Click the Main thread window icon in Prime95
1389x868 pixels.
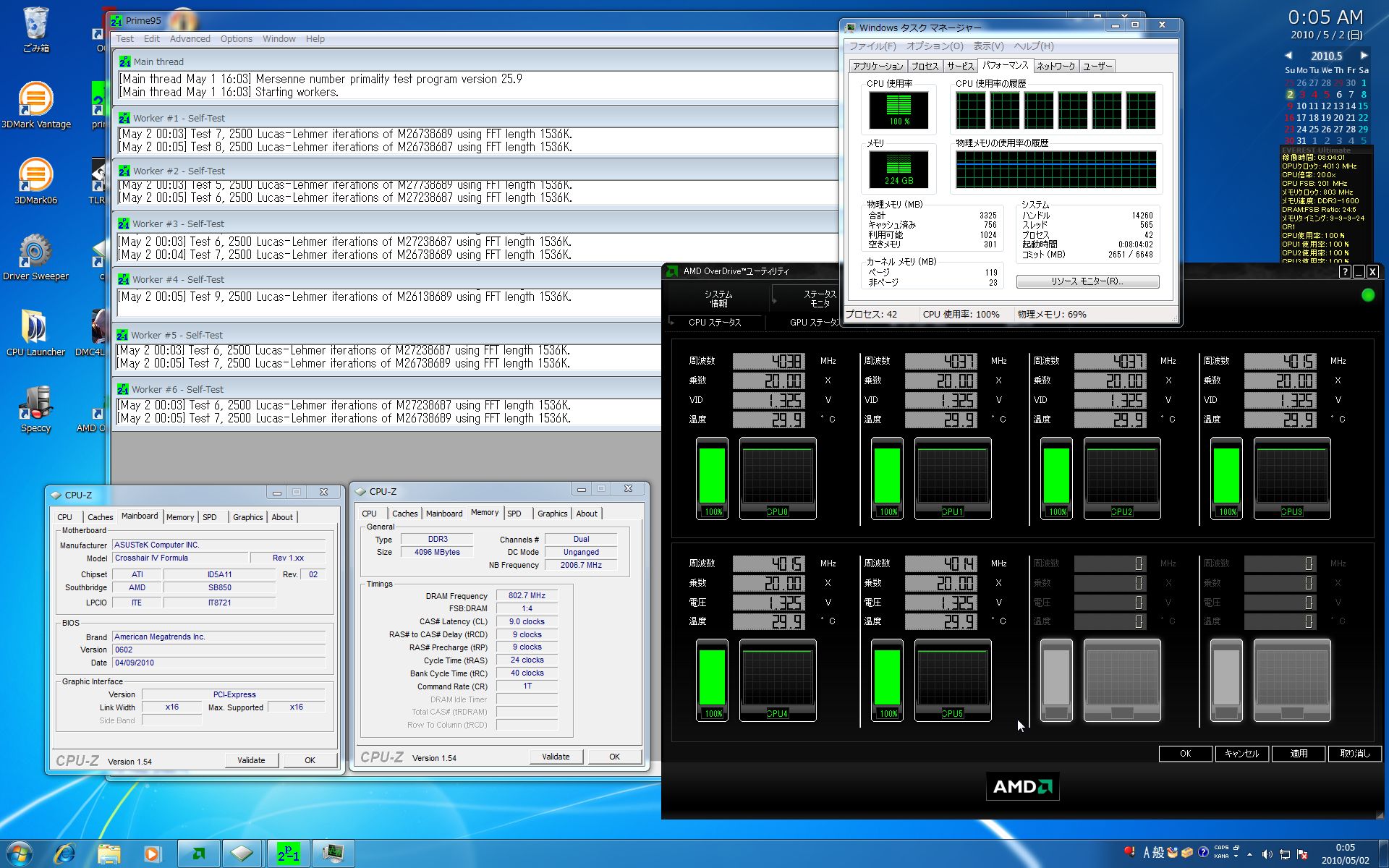pos(124,61)
